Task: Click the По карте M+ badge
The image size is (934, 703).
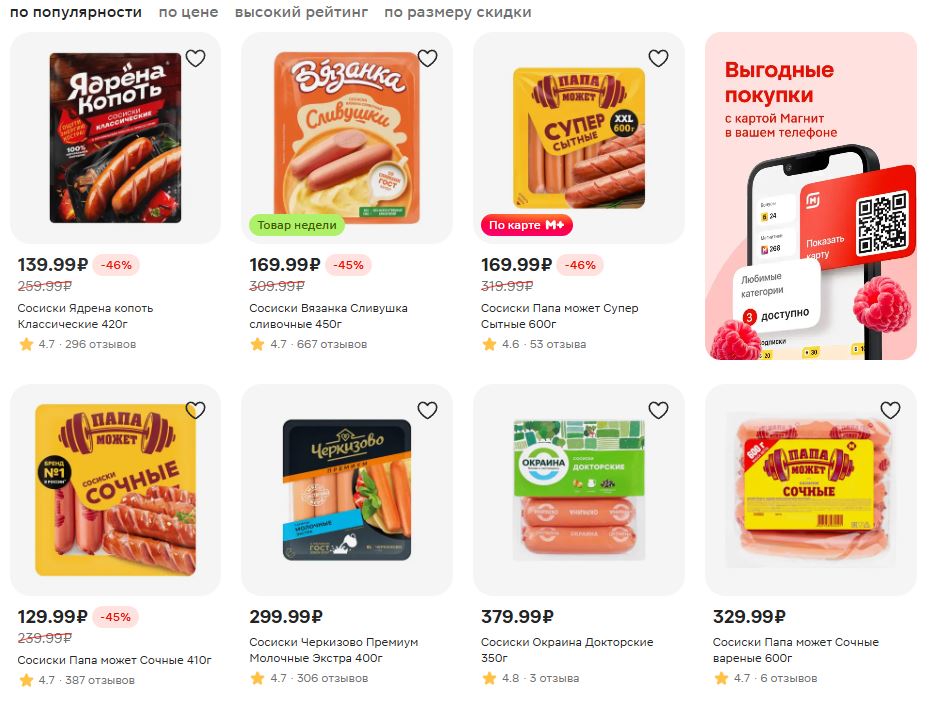Action: click(x=527, y=225)
